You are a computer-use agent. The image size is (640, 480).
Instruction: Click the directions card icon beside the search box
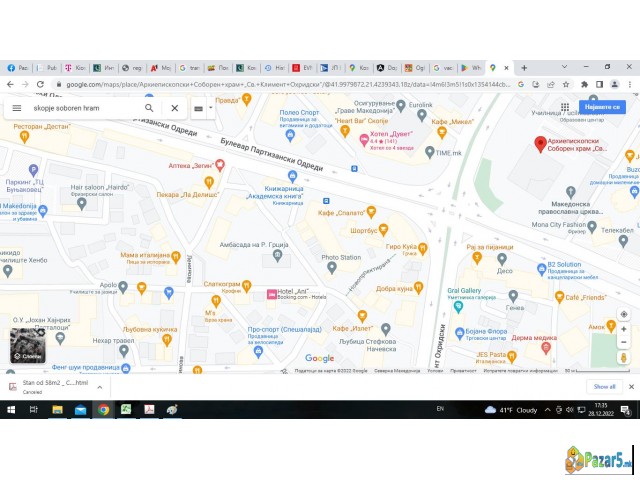[198, 109]
